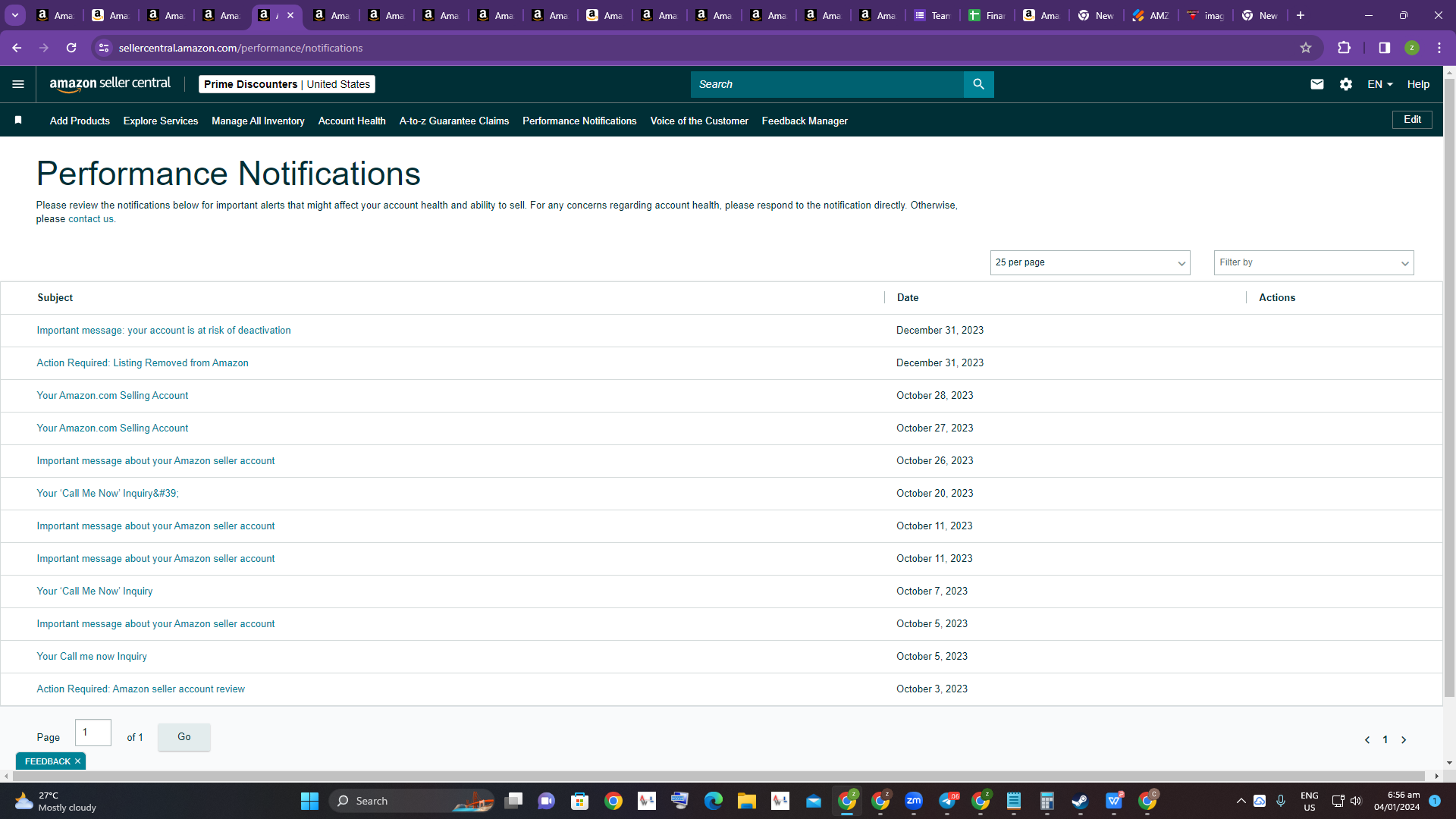Viewport: 1456px width, 819px height.
Task: Open October 20 'Call Me Now' Inquiry
Action: coord(108,494)
